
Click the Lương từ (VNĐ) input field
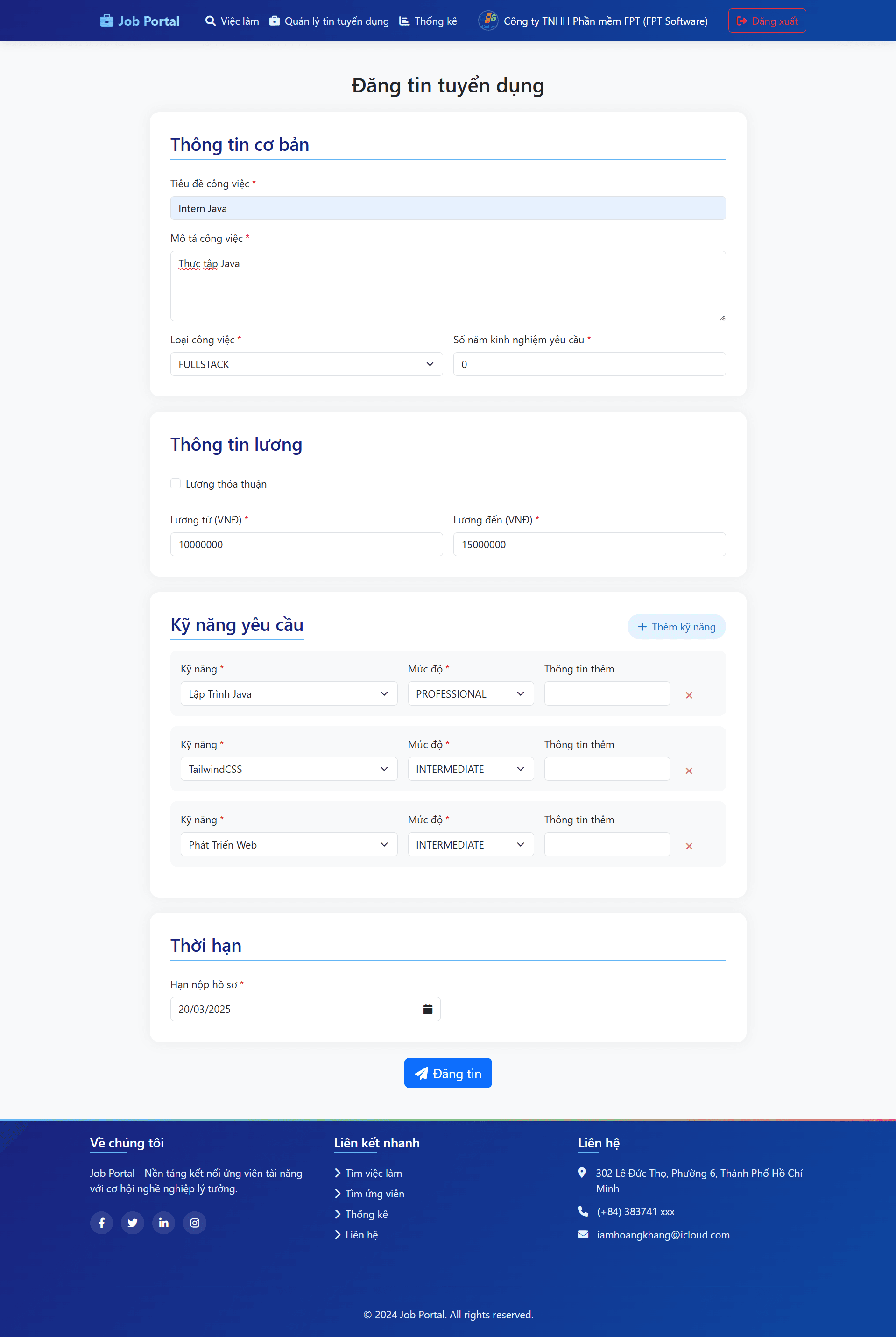click(306, 544)
